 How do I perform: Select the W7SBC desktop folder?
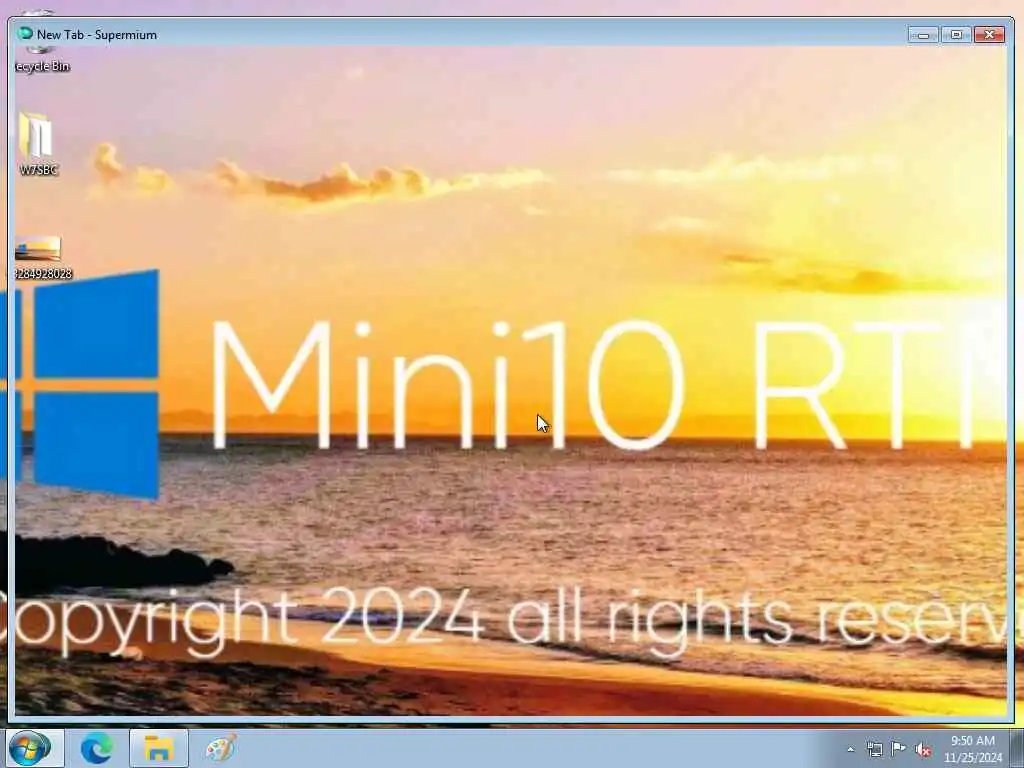tap(37, 144)
